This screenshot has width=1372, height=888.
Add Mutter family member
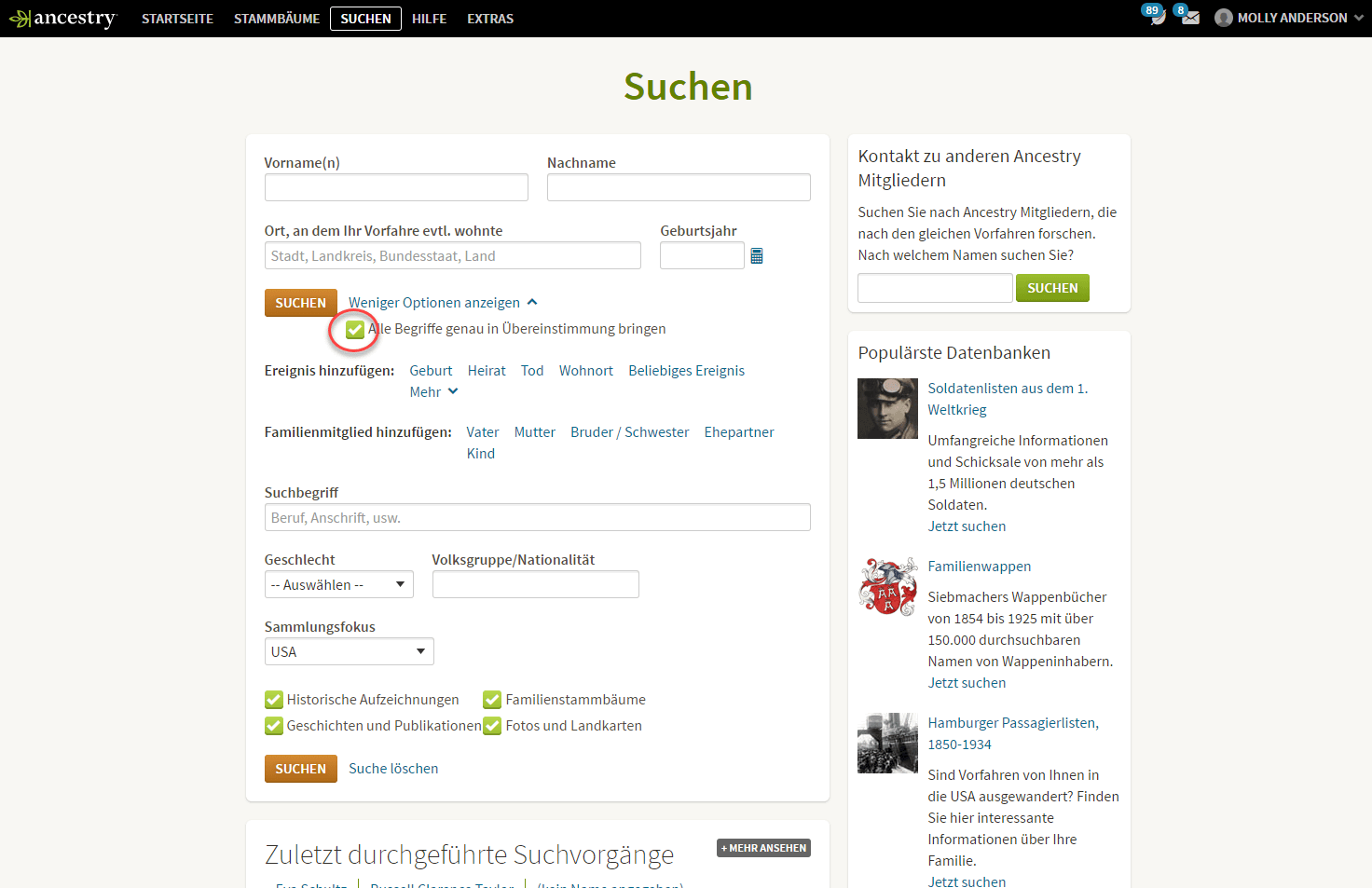click(535, 432)
